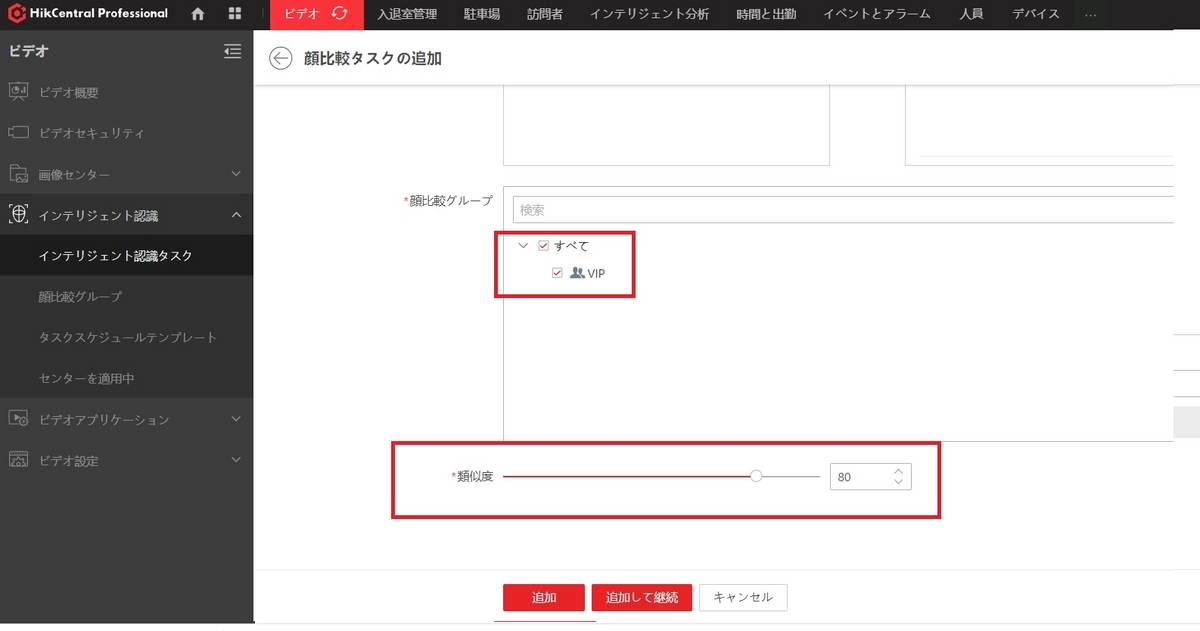Viewport: 1200px width, 631px height.
Task: Open the 訪問者 tab
Action: pos(545,14)
